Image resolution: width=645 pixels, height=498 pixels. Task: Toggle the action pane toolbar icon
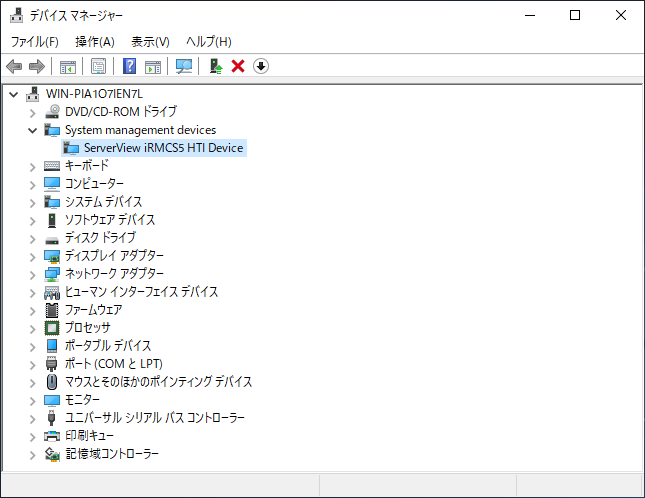click(153, 66)
